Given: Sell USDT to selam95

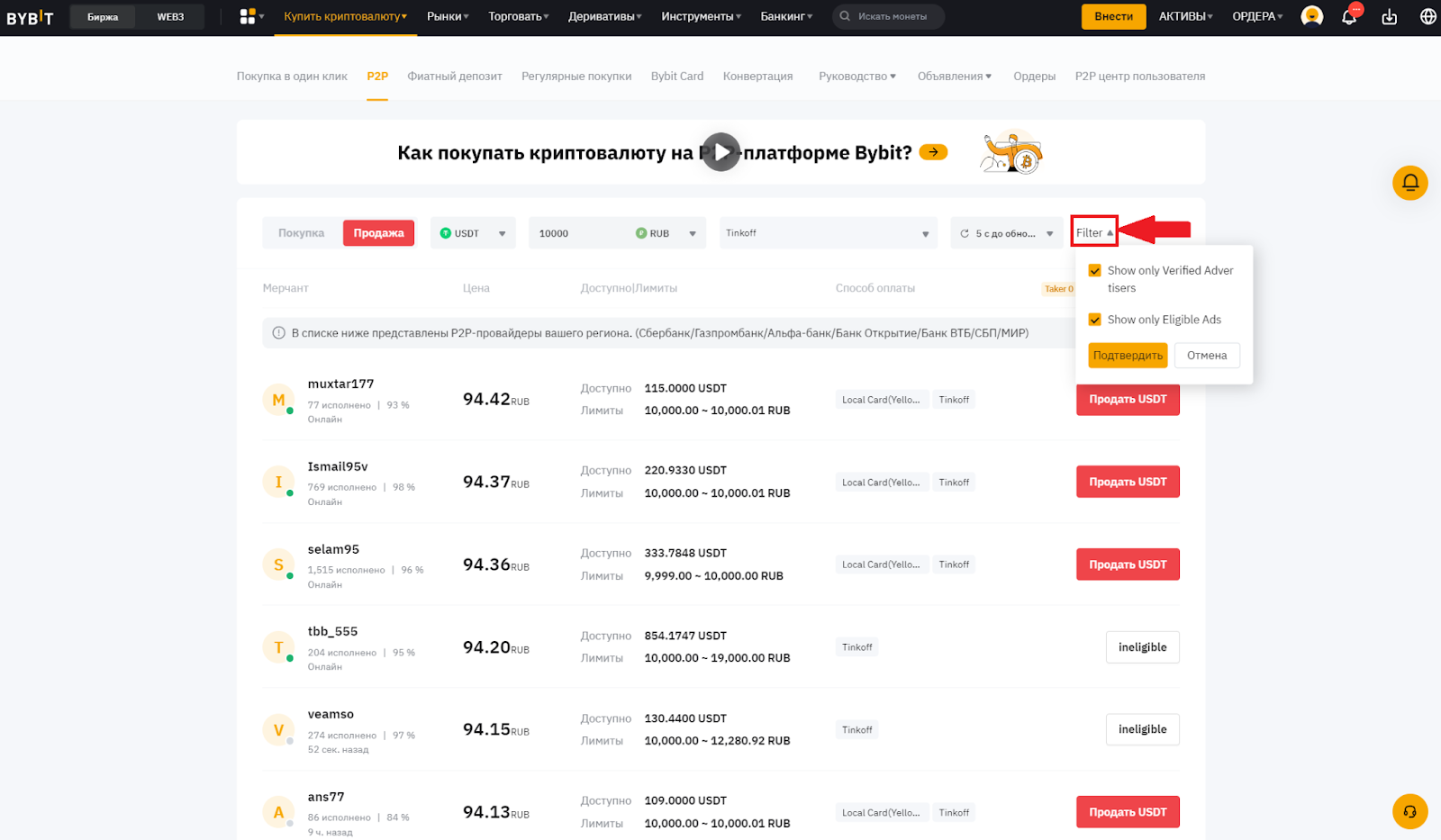Looking at the screenshot, I should (1128, 565).
